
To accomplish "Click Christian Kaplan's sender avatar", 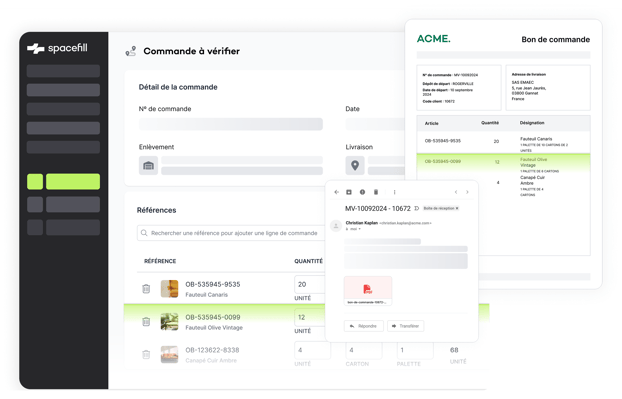I will (x=336, y=226).
